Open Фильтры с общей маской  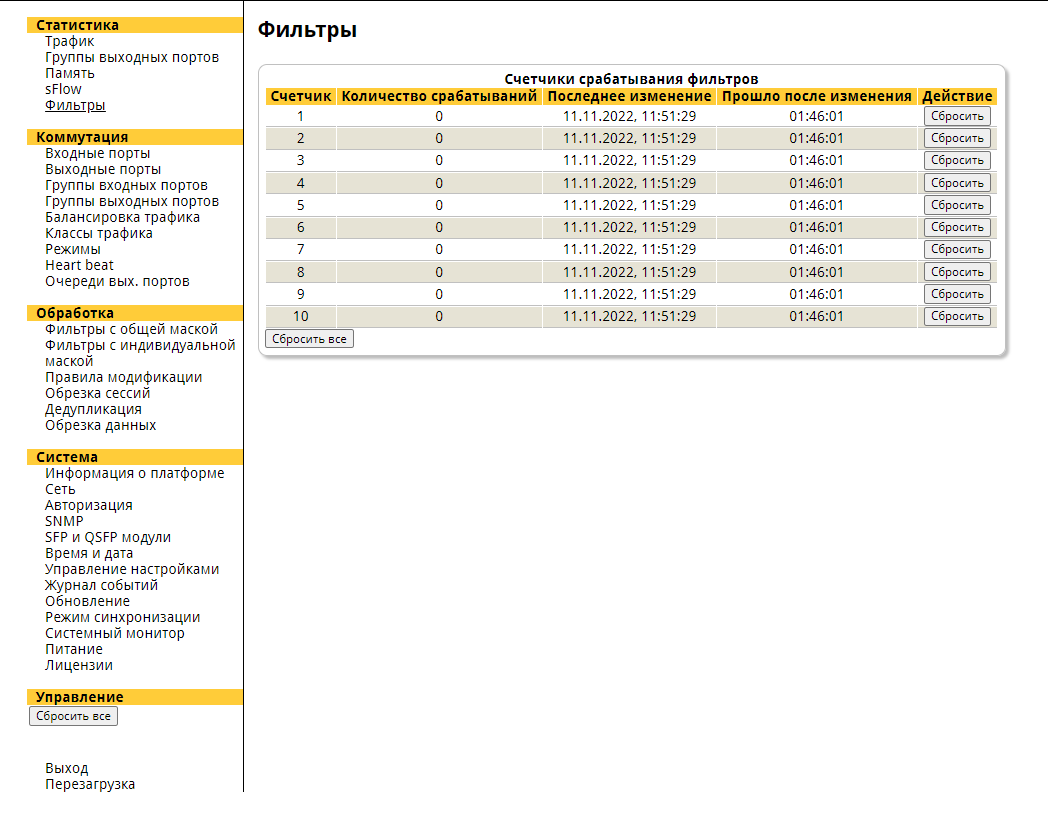131,330
